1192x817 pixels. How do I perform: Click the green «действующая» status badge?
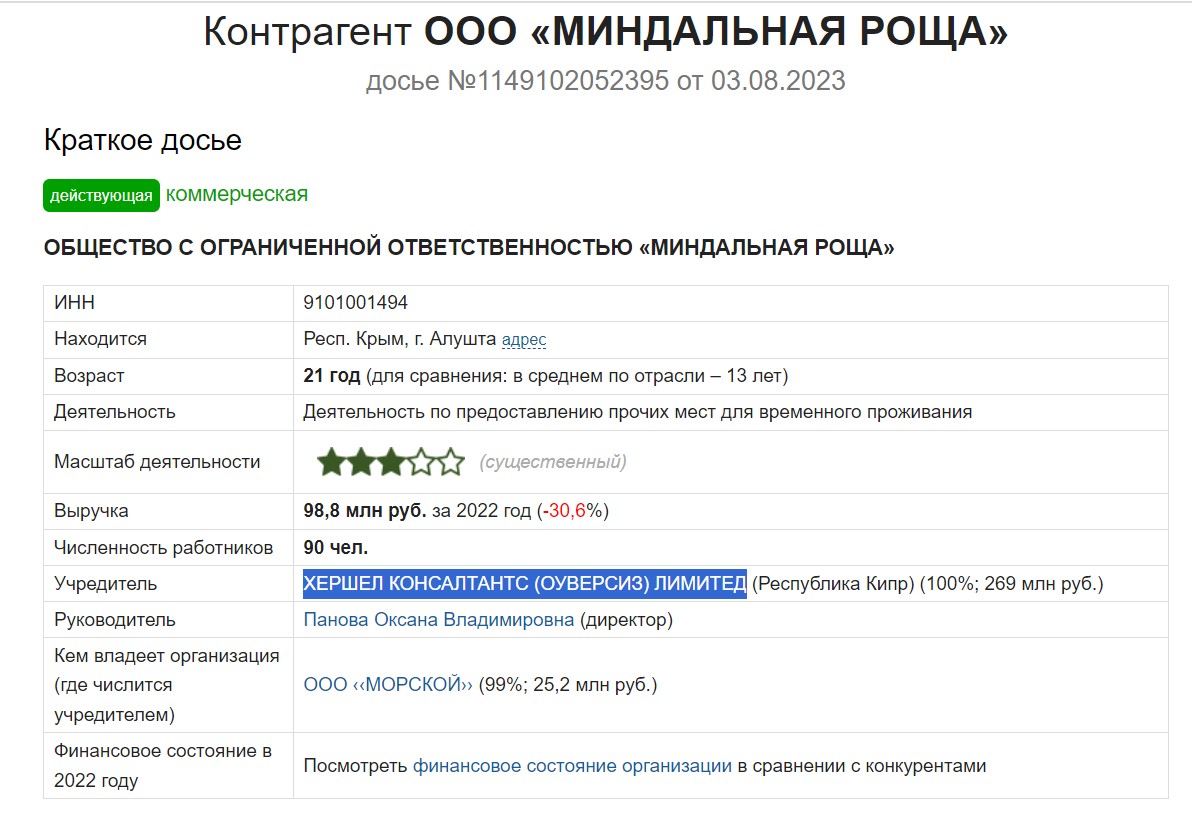[101, 196]
